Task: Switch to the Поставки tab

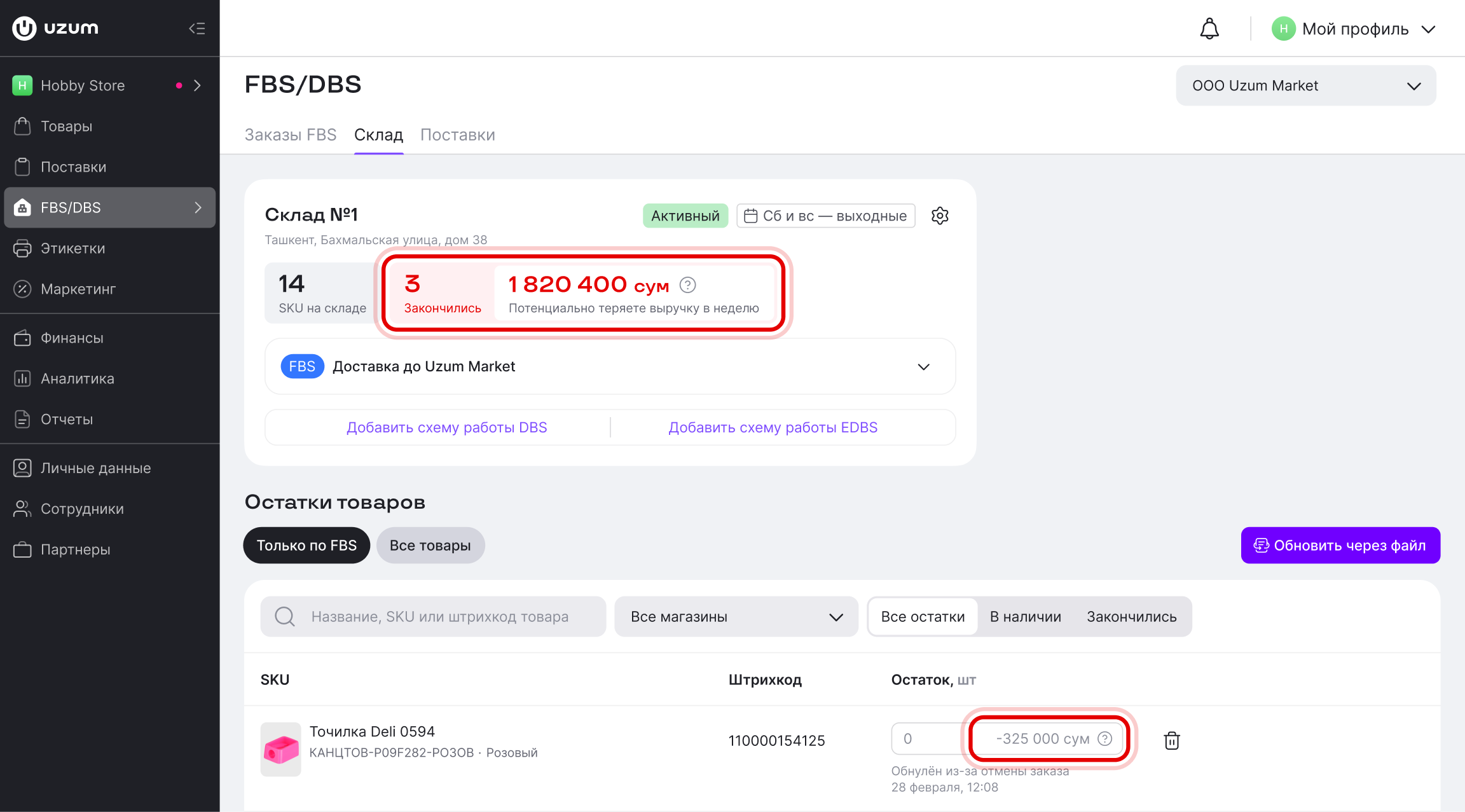Action: tap(458, 135)
